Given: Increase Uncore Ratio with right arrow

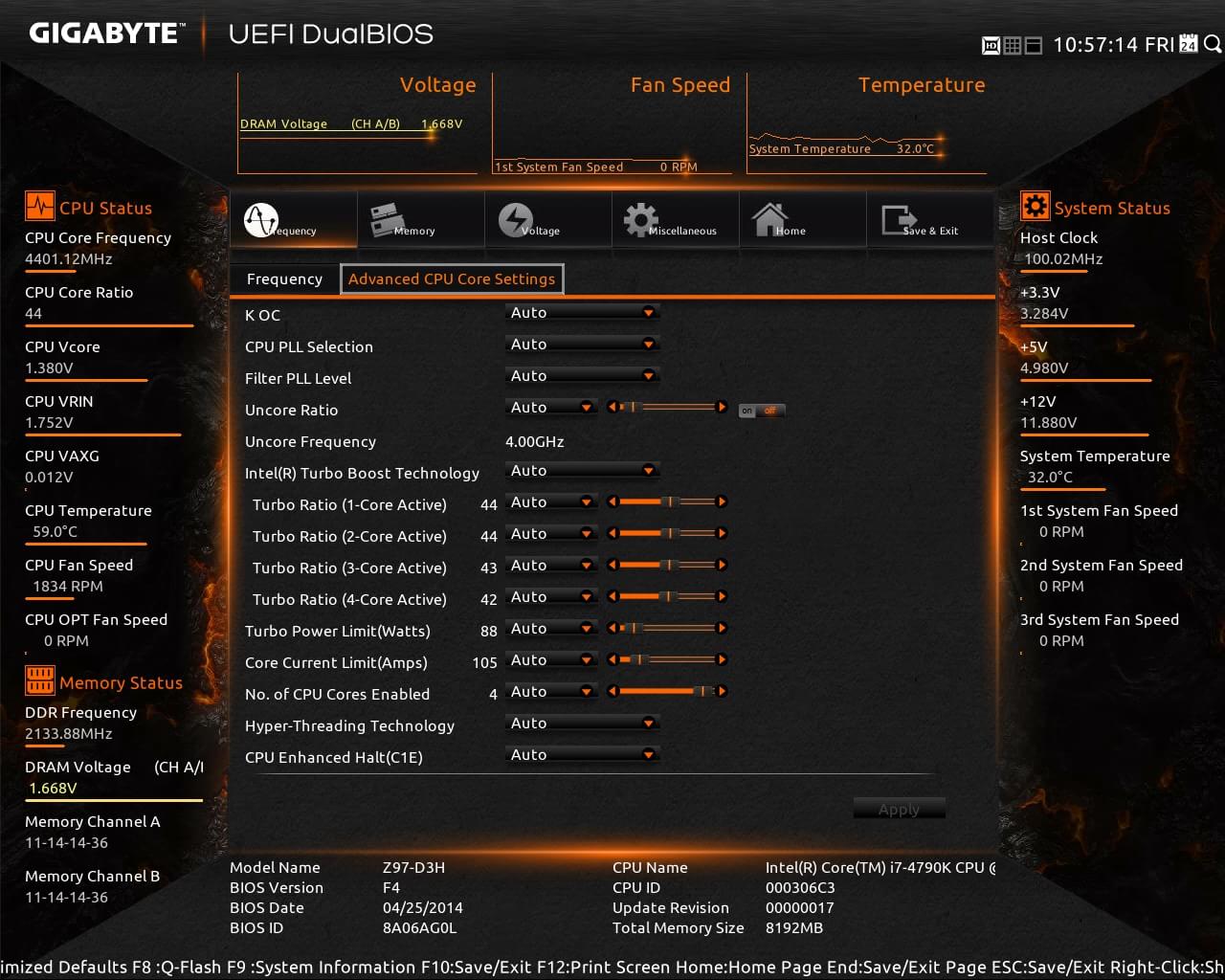Looking at the screenshot, I should pos(722,407).
